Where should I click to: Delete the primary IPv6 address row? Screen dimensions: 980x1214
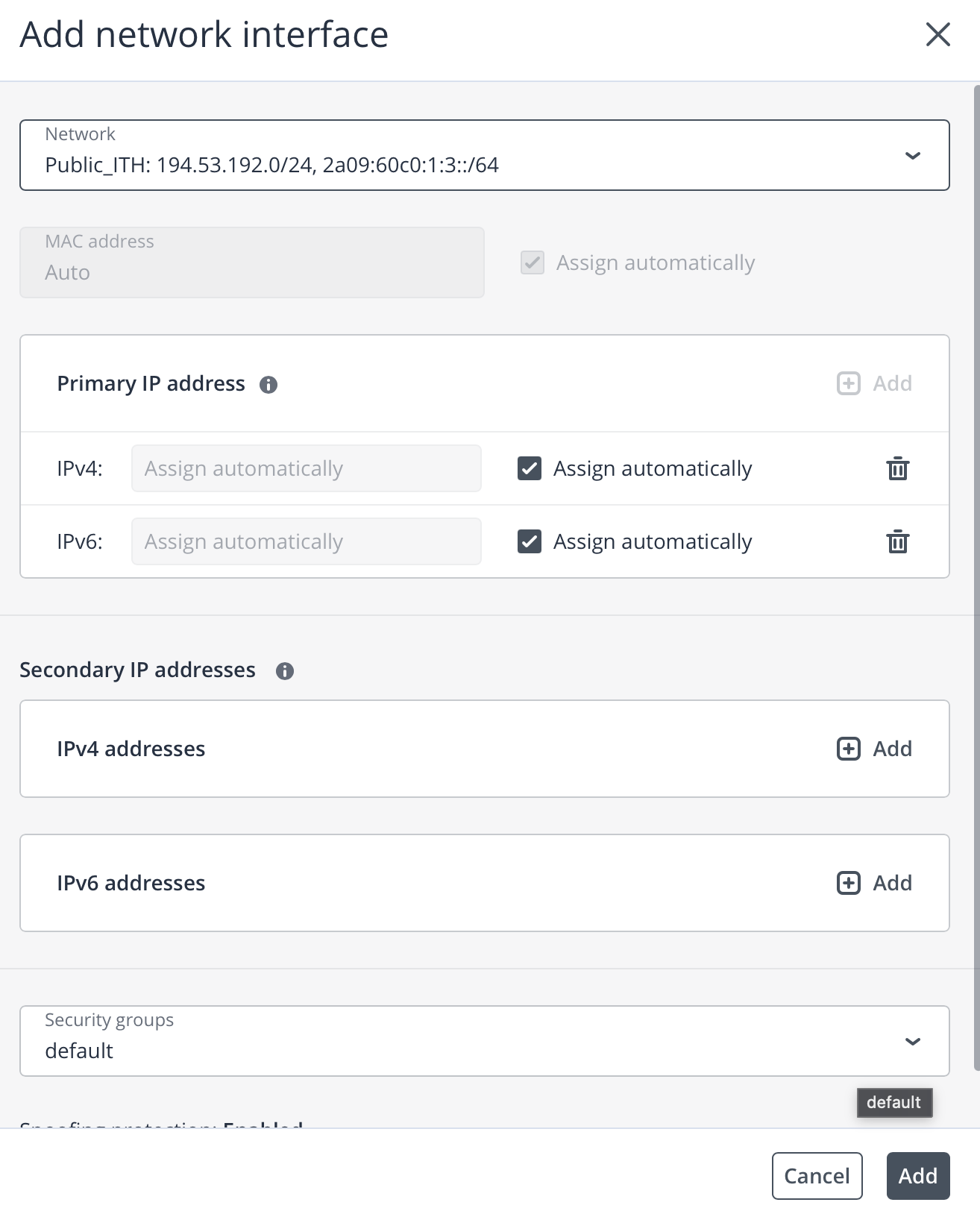point(897,542)
